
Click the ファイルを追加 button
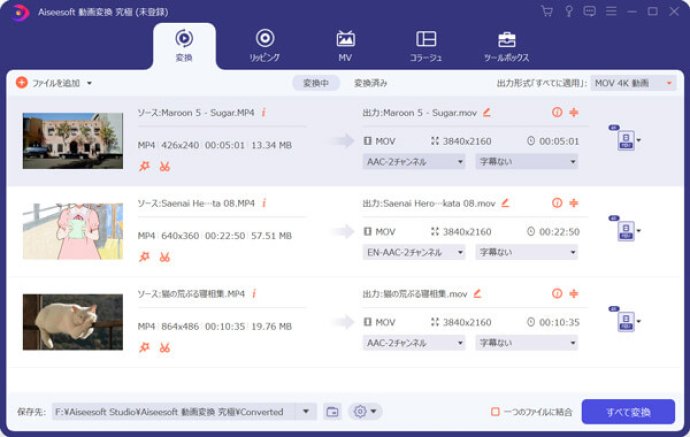tap(48, 83)
